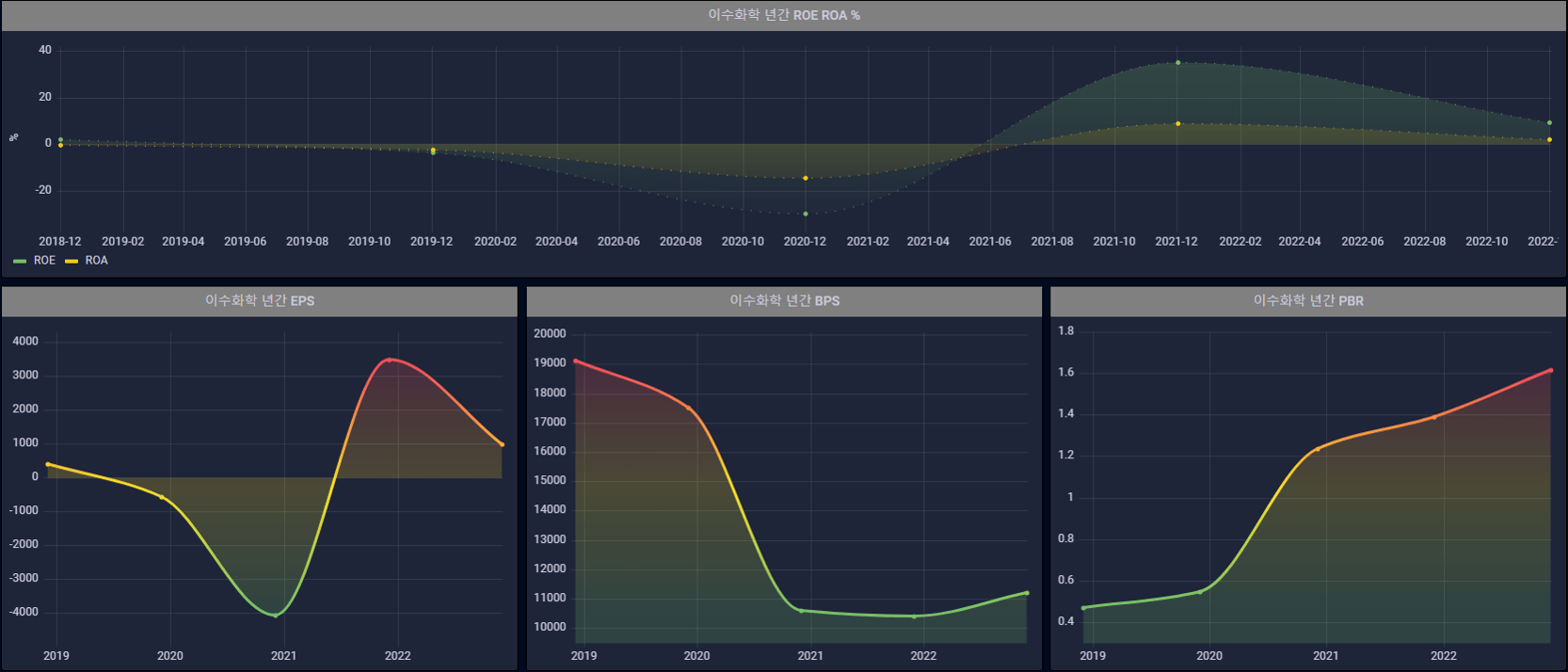Image resolution: width=1568 pixels, height=672 pixels.
Task: Open the 이수화학 년간 BPS panel title menu
Action: tap(784, 300)
